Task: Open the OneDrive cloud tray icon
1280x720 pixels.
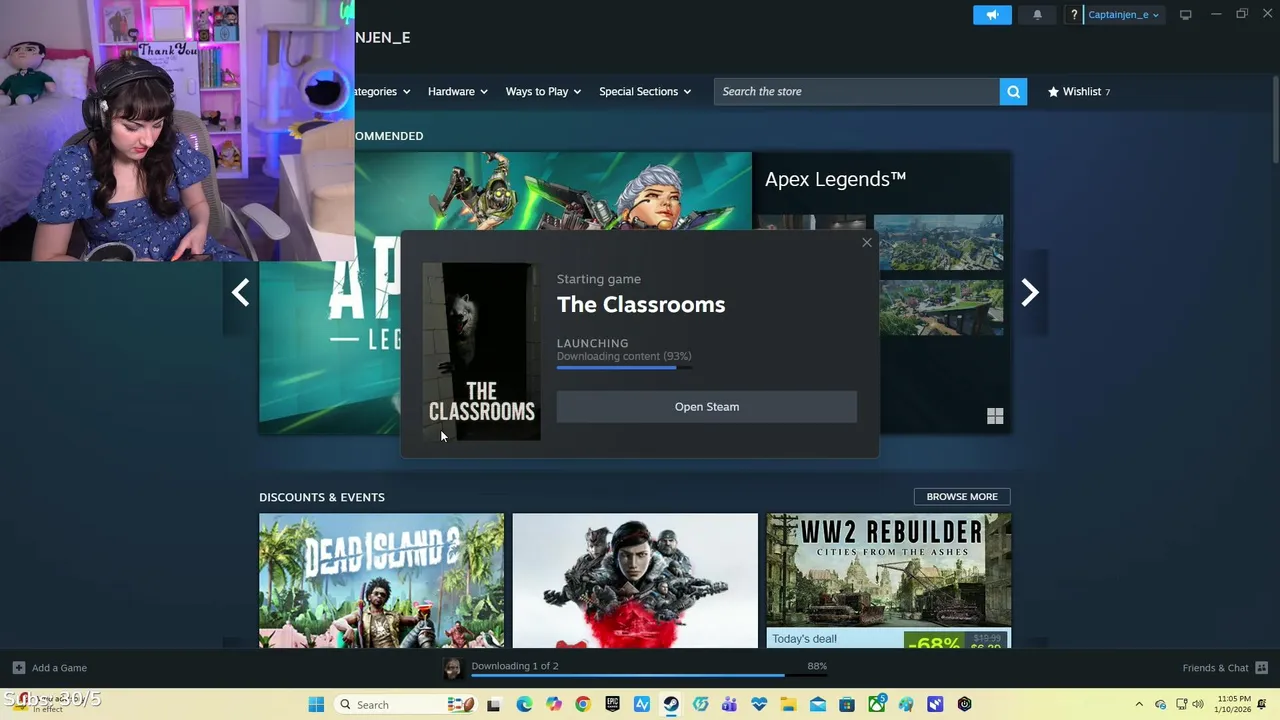Action: pos(1160,704)
